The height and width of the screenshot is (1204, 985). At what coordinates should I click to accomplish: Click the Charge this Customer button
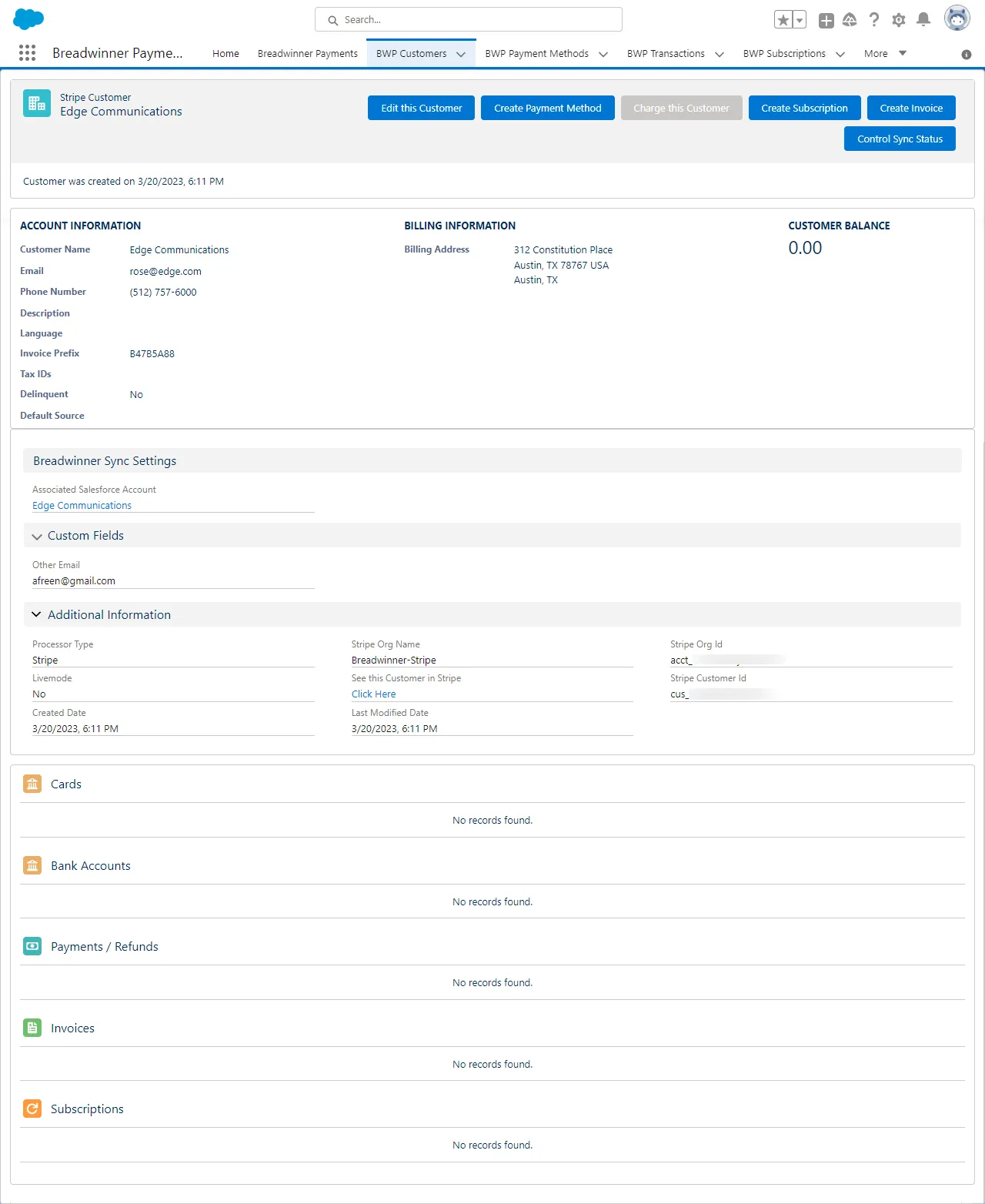[681, 108]
